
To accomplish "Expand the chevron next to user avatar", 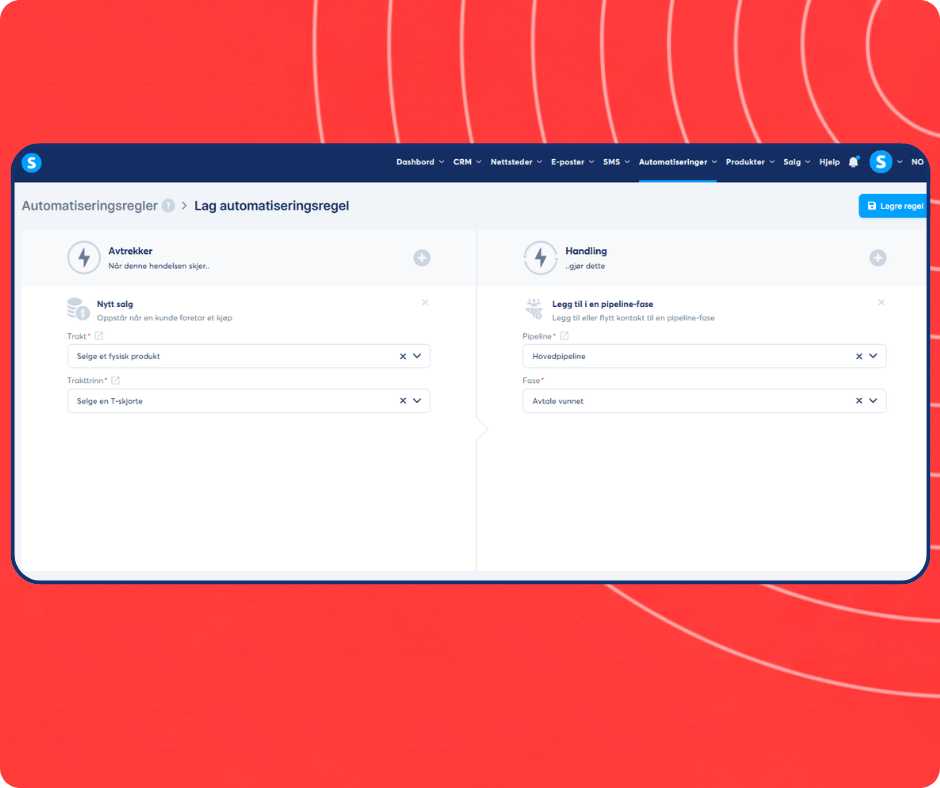I will coord(900,162).
